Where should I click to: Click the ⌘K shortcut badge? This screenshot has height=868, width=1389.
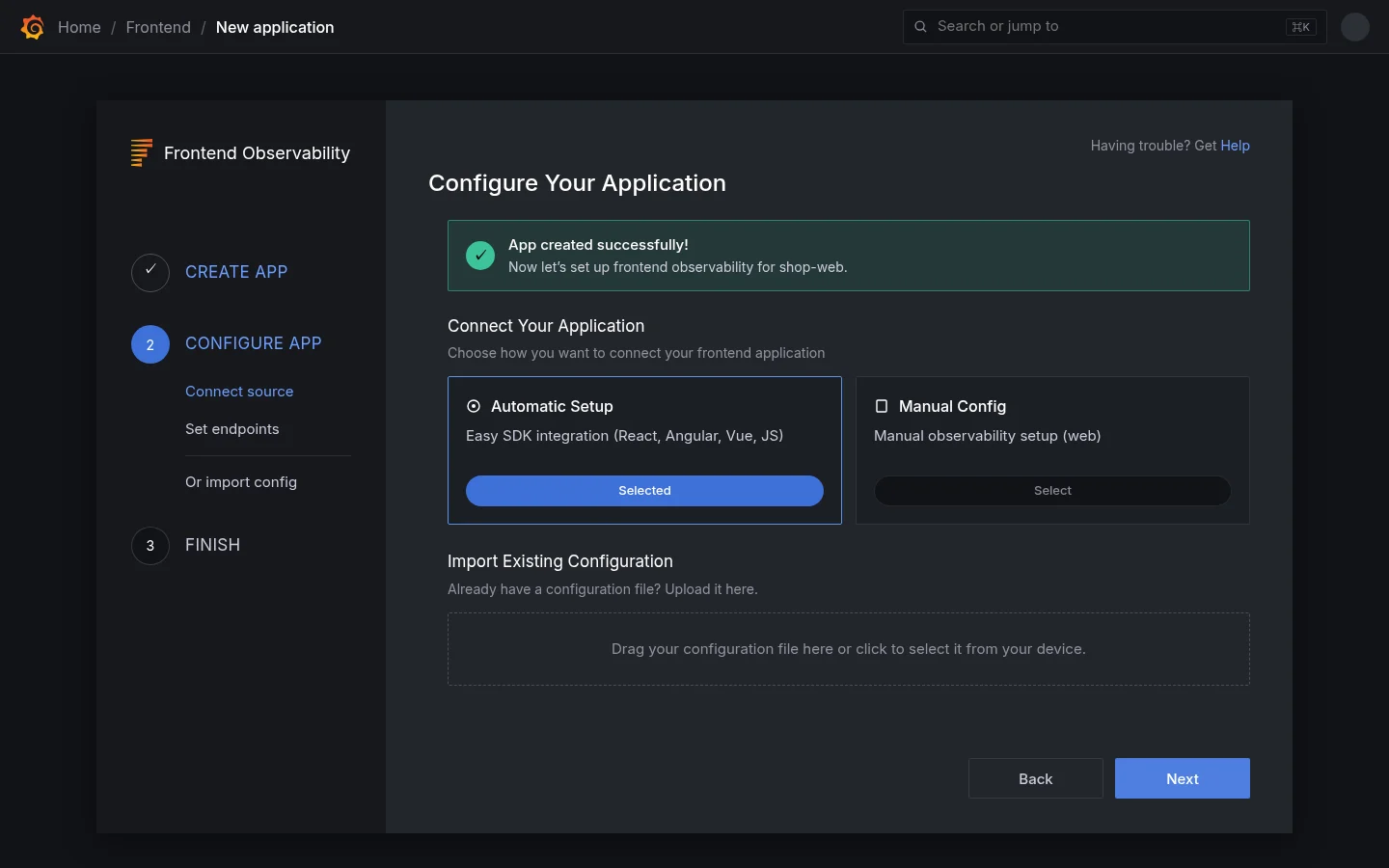click(1301, 27)
